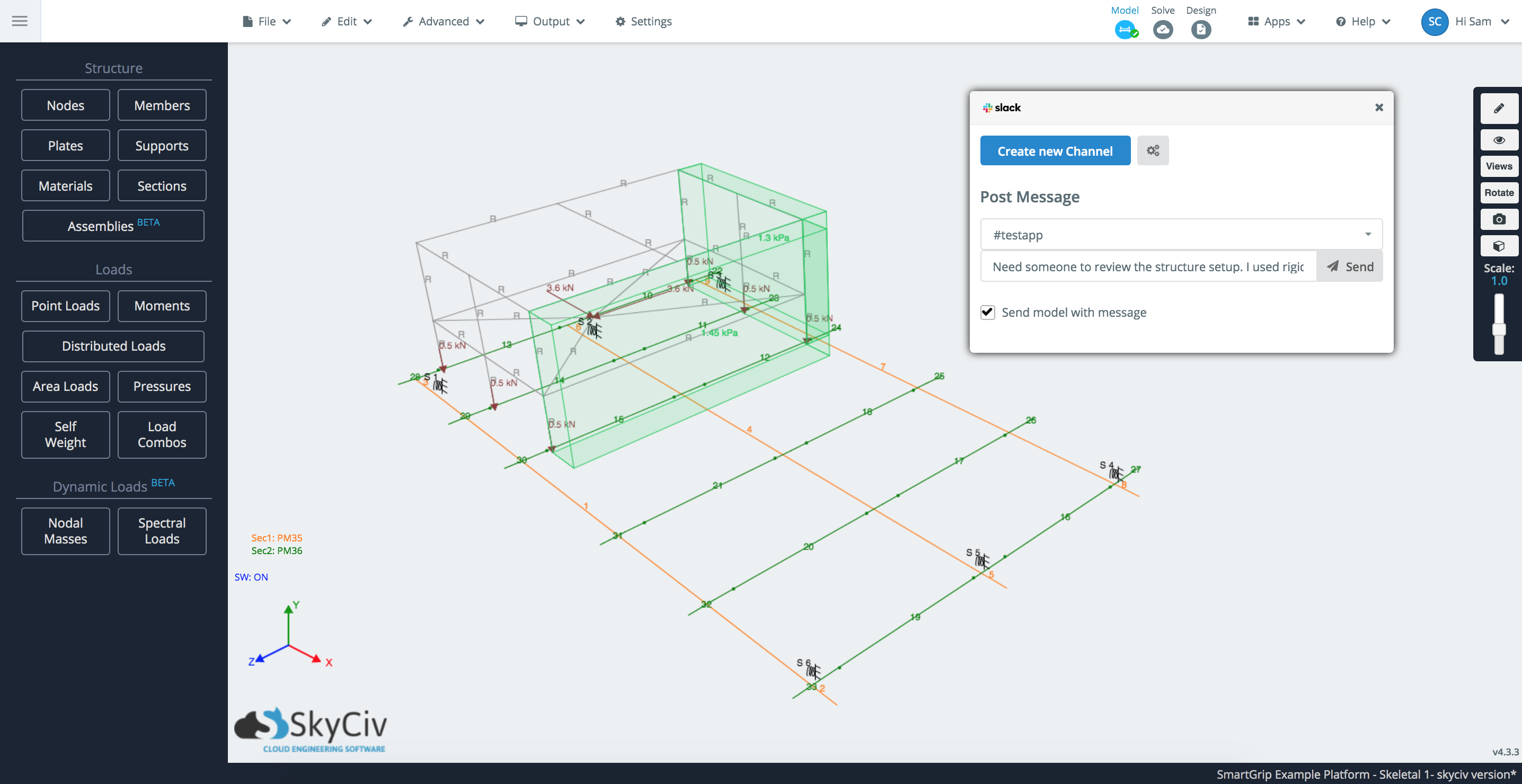Enable Dynamic Loads BETA panel
The height and width of the screenshot is (784, 1522).
tap(113, 485)
